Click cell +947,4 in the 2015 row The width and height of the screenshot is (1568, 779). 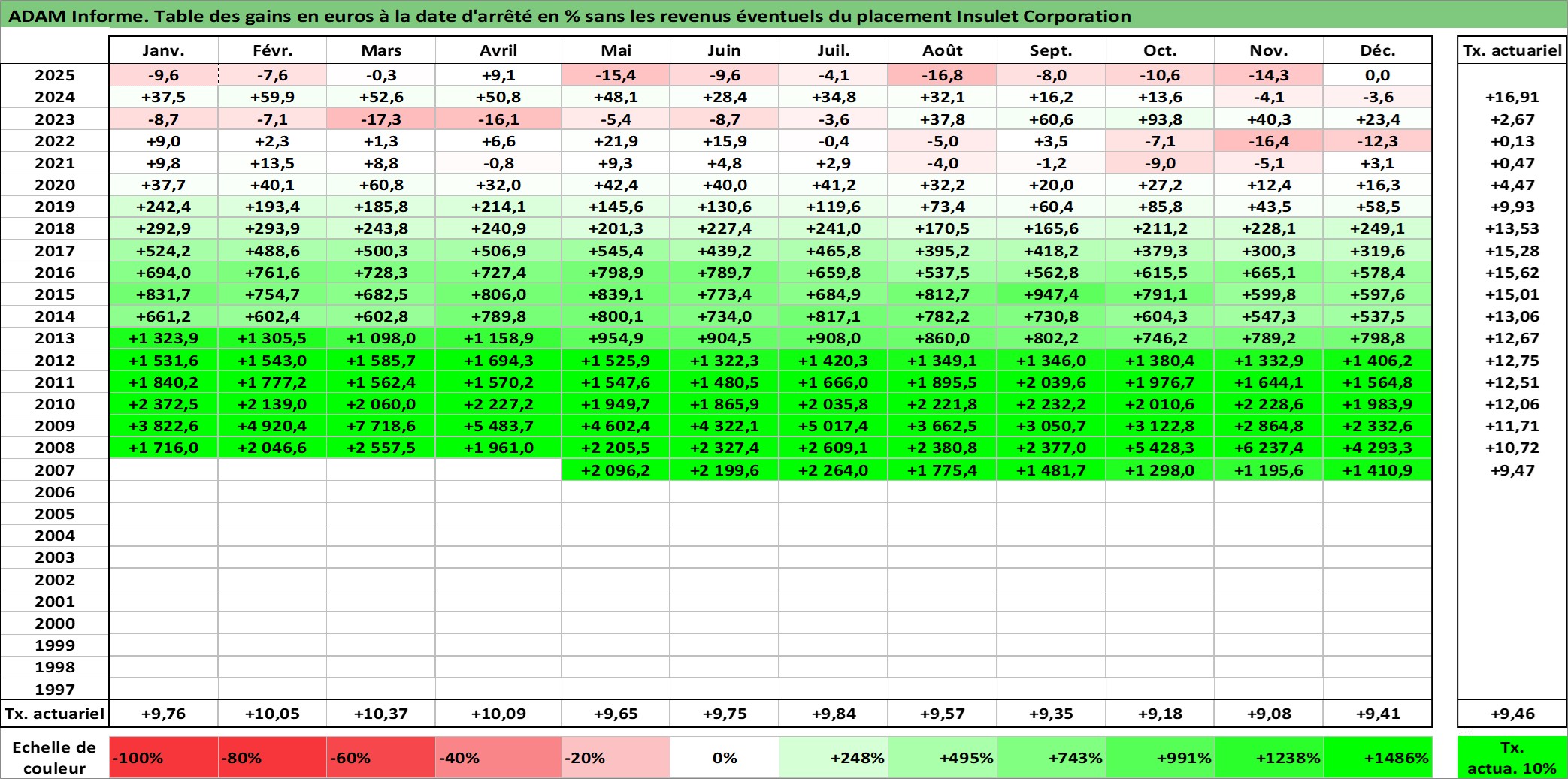(x=1051, y=294)
